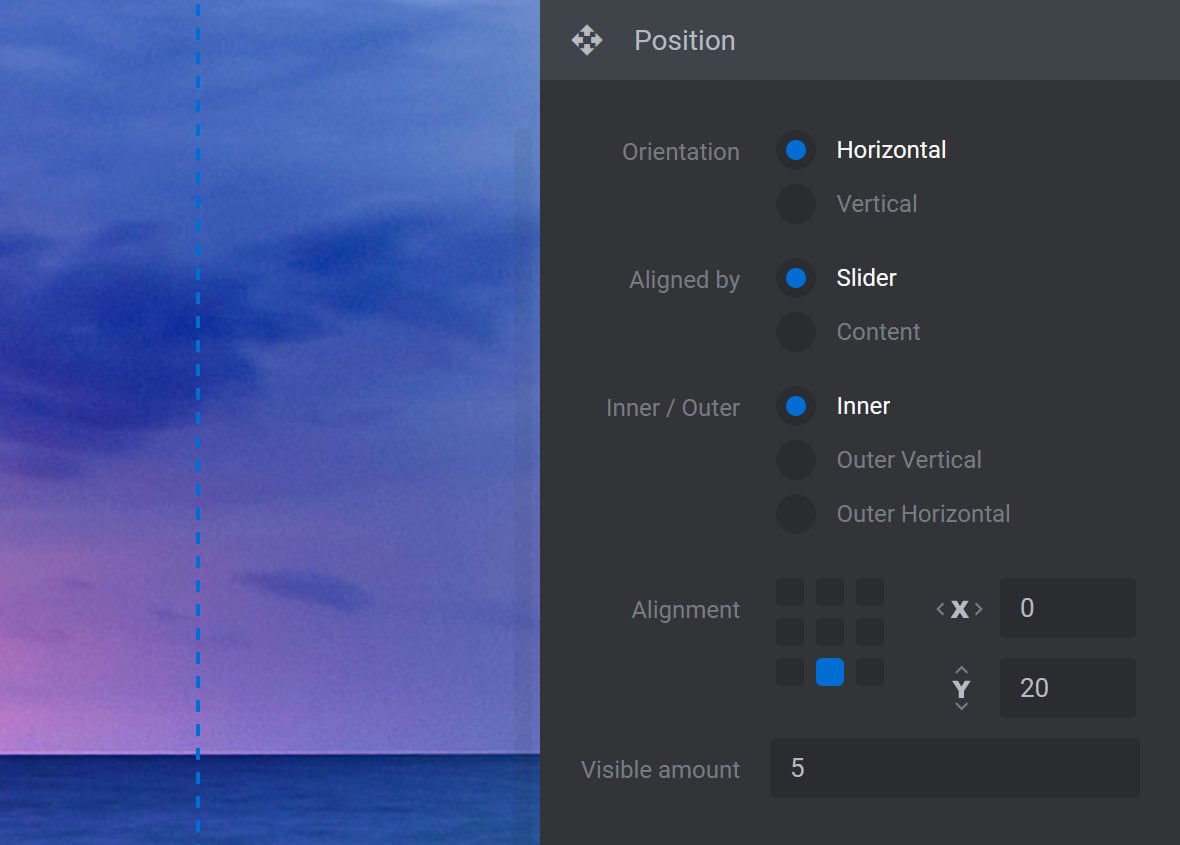Select the Outer Vertical option
Image resolution: width=1180 pixels, height=845 pixels.
(x=795, y=460)
